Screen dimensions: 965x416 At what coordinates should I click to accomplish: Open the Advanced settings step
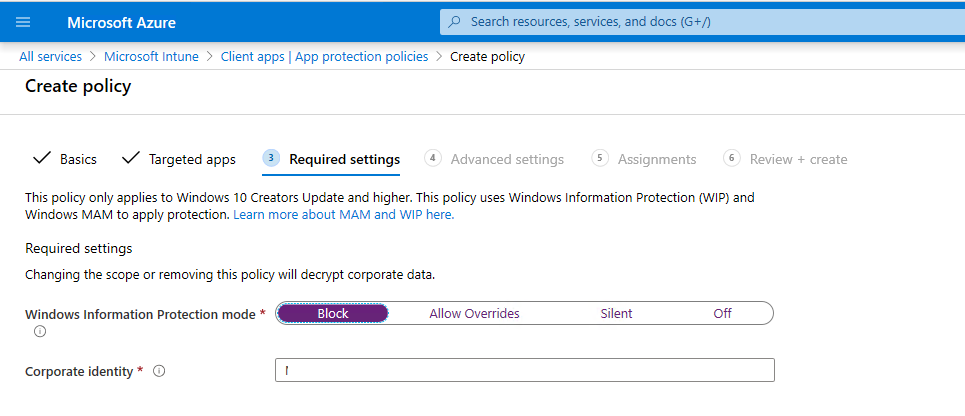[x=507, y=159]
